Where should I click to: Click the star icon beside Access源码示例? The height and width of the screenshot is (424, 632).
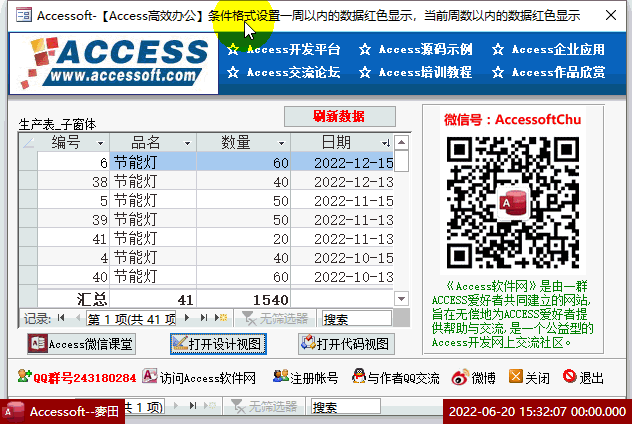[x=365, y=50]
